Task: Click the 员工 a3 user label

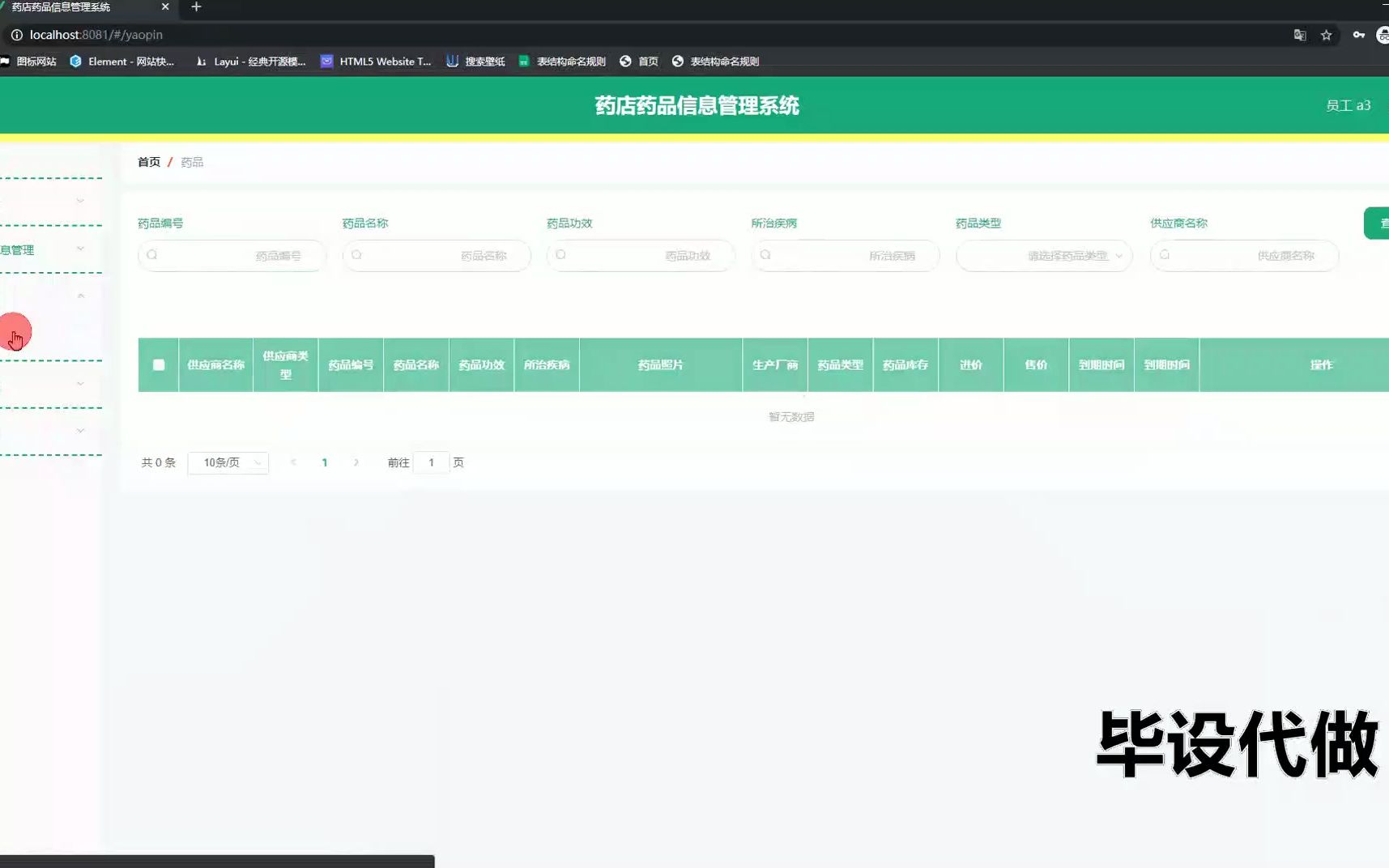Action: tap(1348, 105)
